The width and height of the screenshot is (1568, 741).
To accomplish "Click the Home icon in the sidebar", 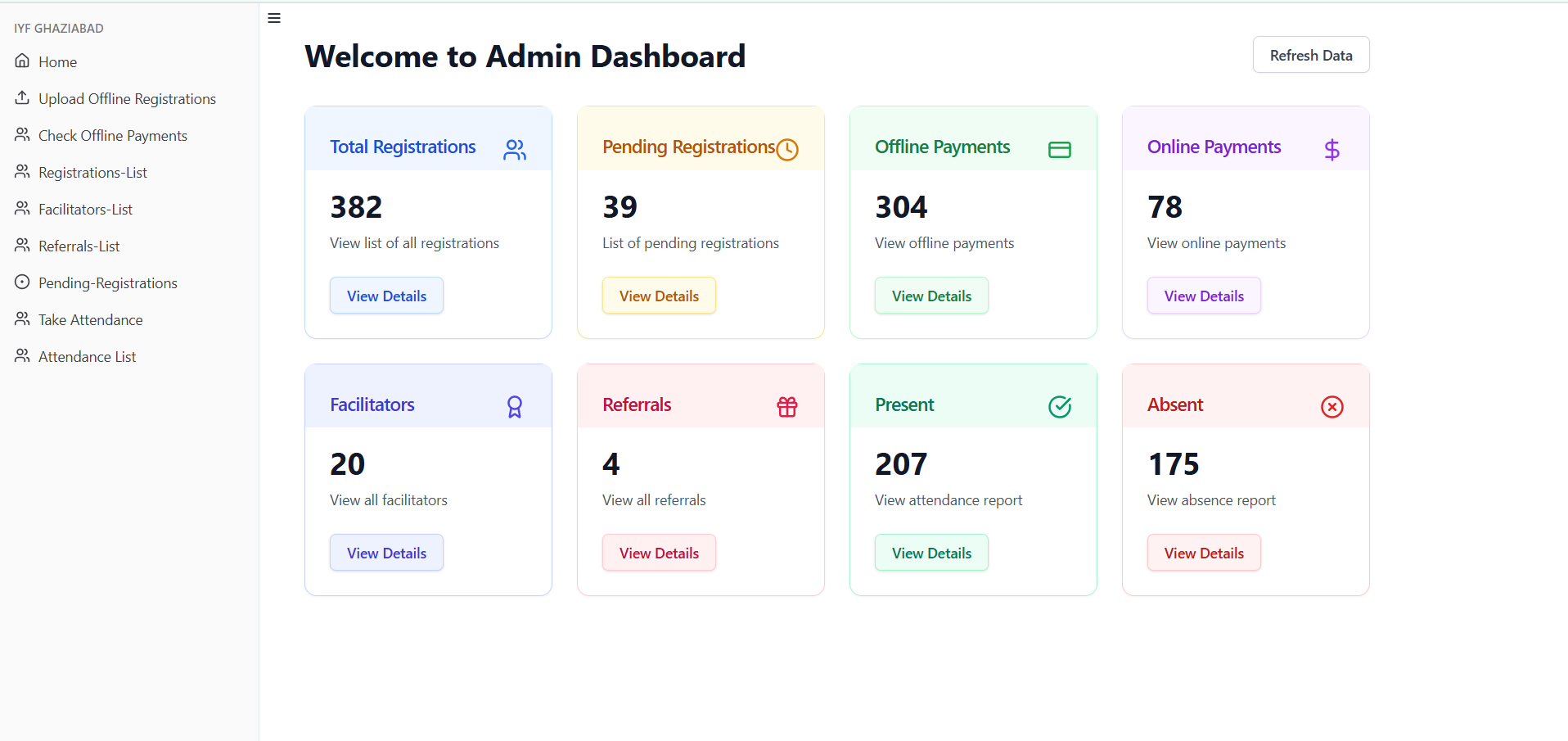I will [x=23, y=61].
